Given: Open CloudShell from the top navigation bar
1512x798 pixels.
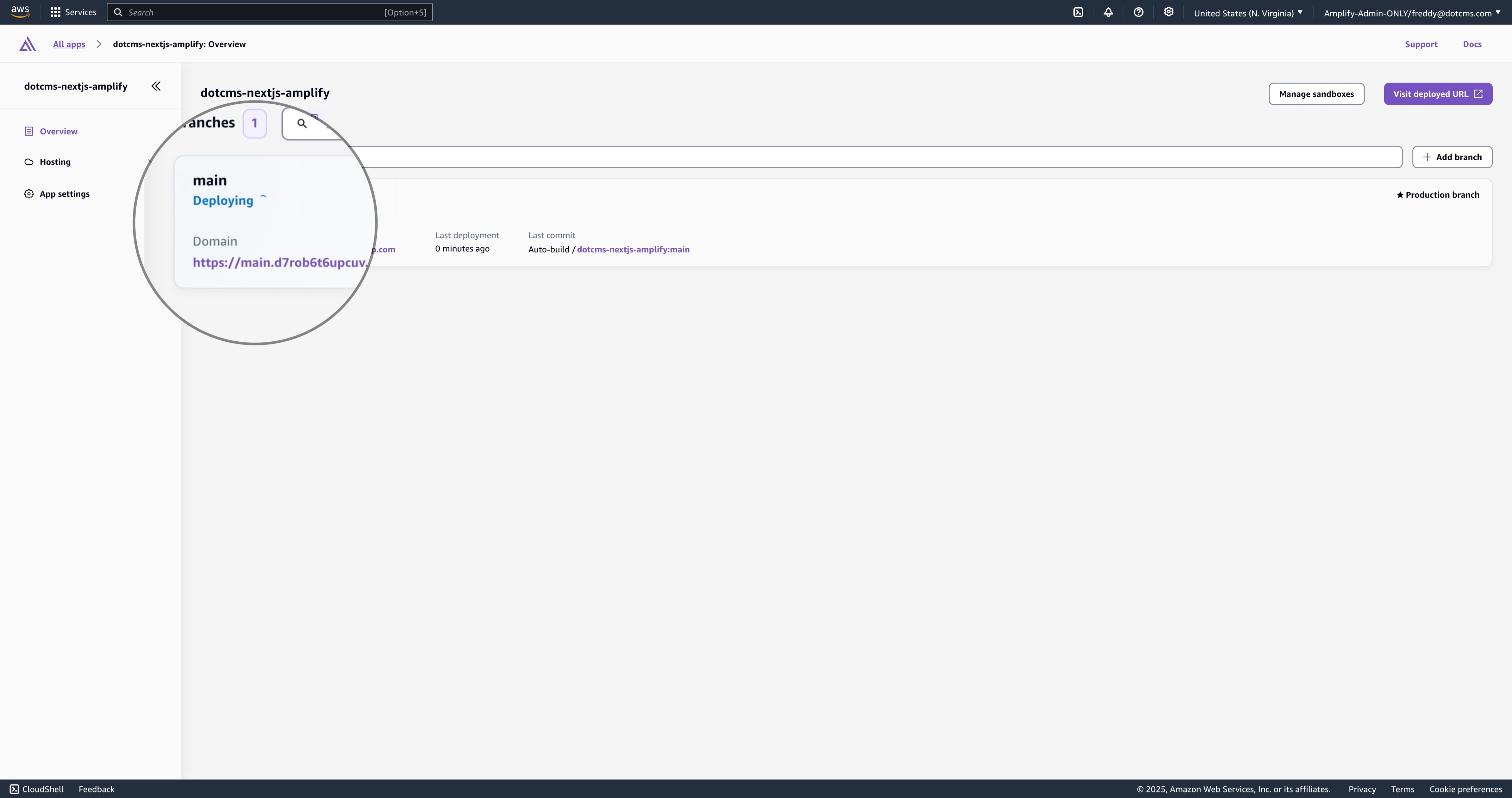Looking at the screenshot, I should point(1078,12).
